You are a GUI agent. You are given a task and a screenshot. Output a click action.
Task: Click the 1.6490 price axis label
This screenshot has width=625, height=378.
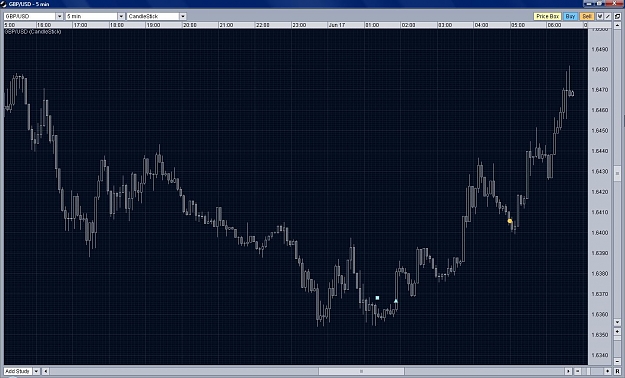tap(600, 49)
